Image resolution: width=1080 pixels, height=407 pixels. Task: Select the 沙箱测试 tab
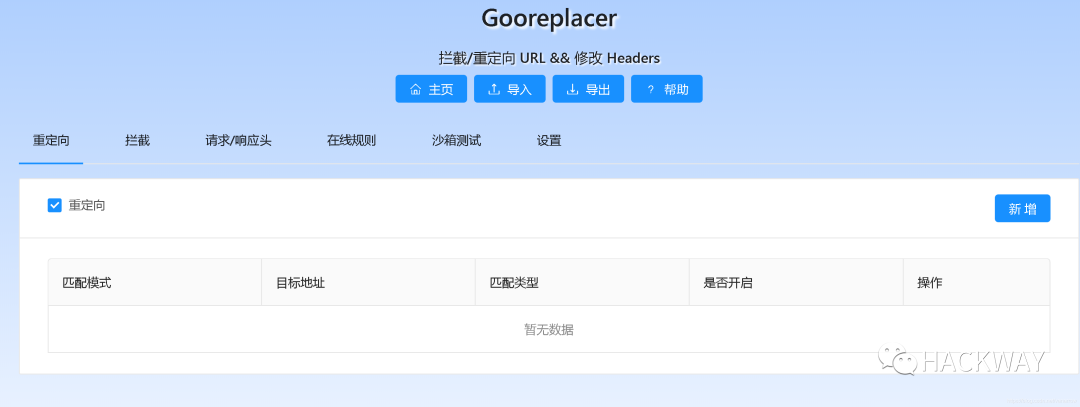pos(457,141)
